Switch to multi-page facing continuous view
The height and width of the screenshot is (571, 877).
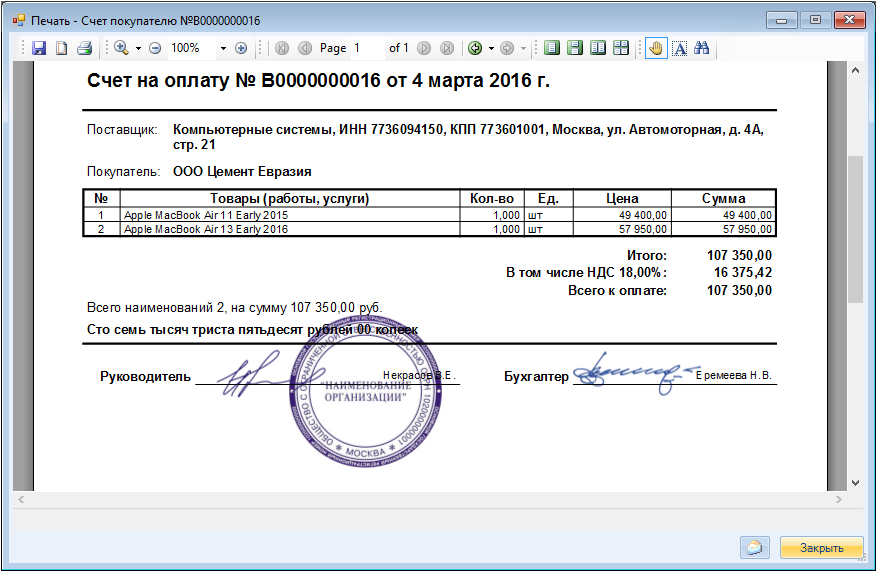[x=621, y=48]
